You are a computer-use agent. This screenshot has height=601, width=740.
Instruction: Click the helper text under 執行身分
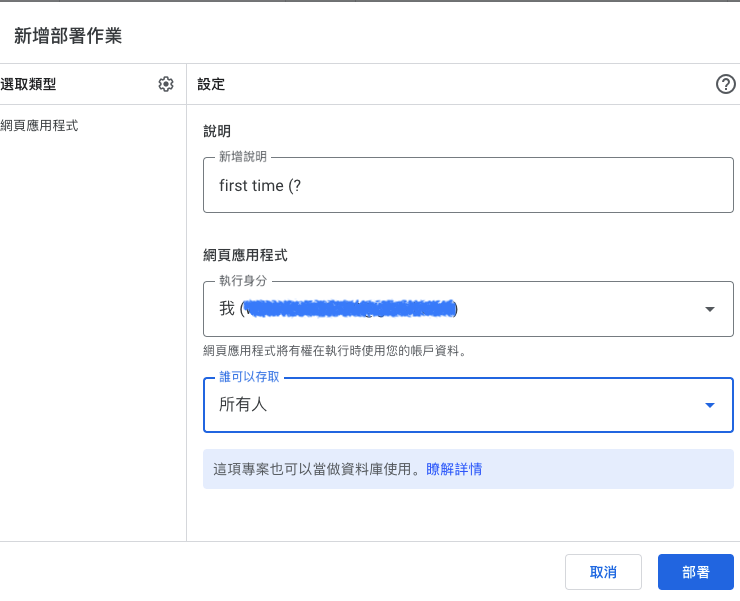[x=335, y=351]
